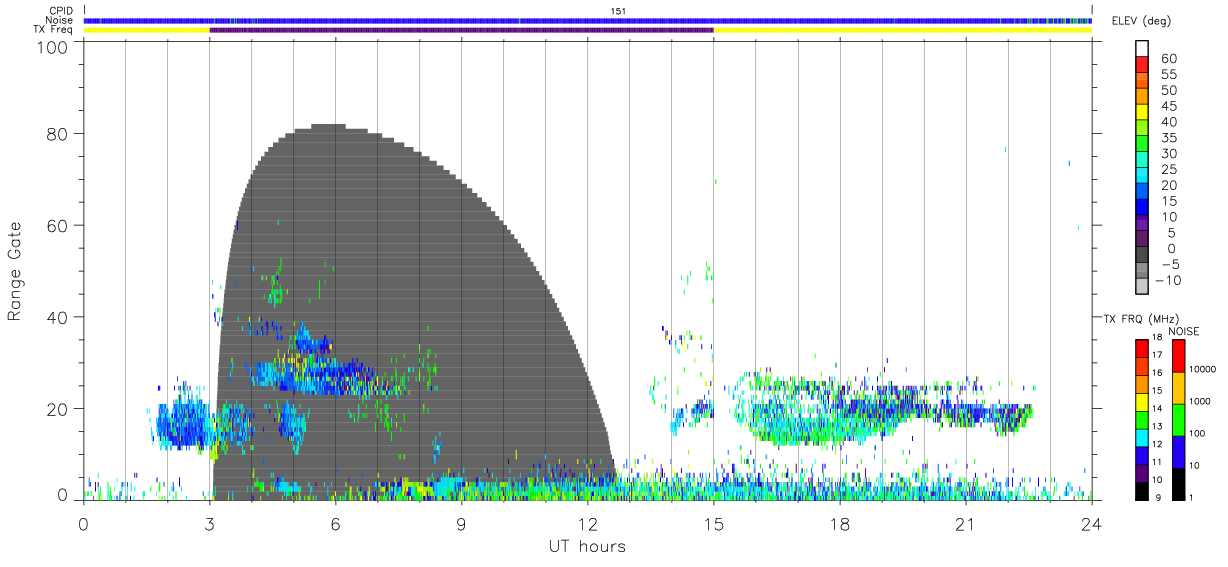Click the UT hours axis title
1228x567 pixels.
coord(587,547)
